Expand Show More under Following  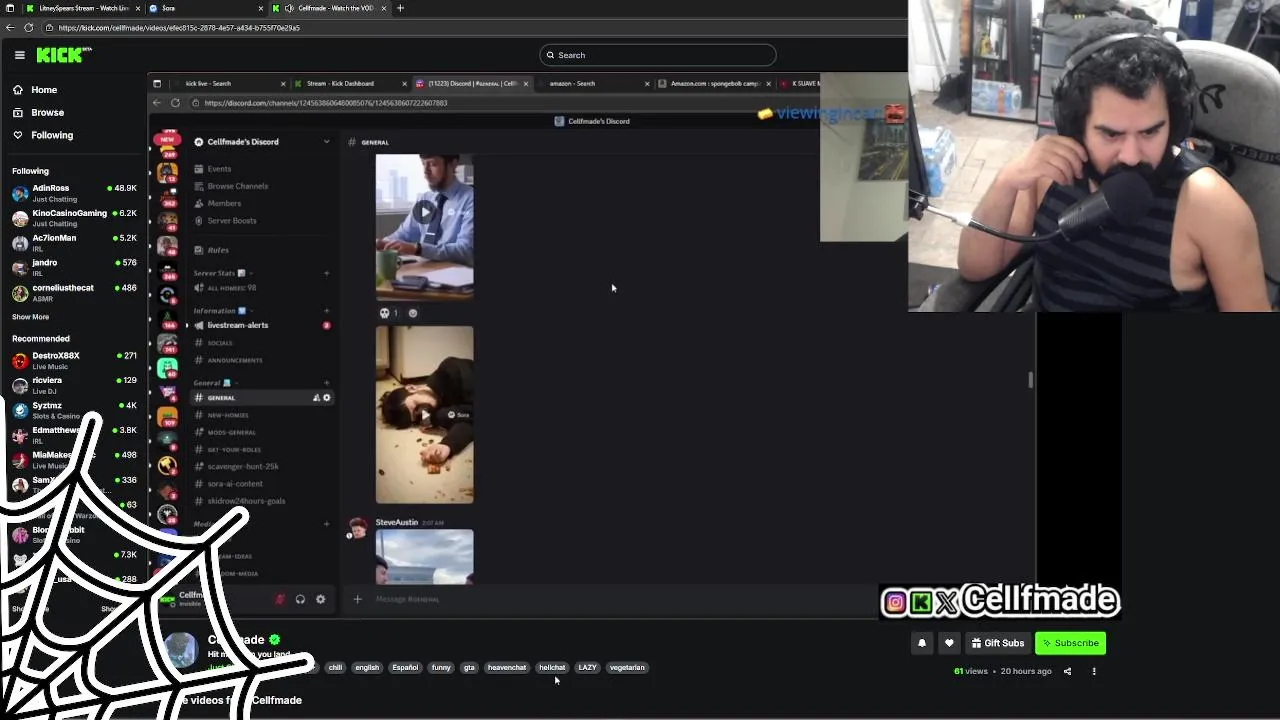[30, 317]
